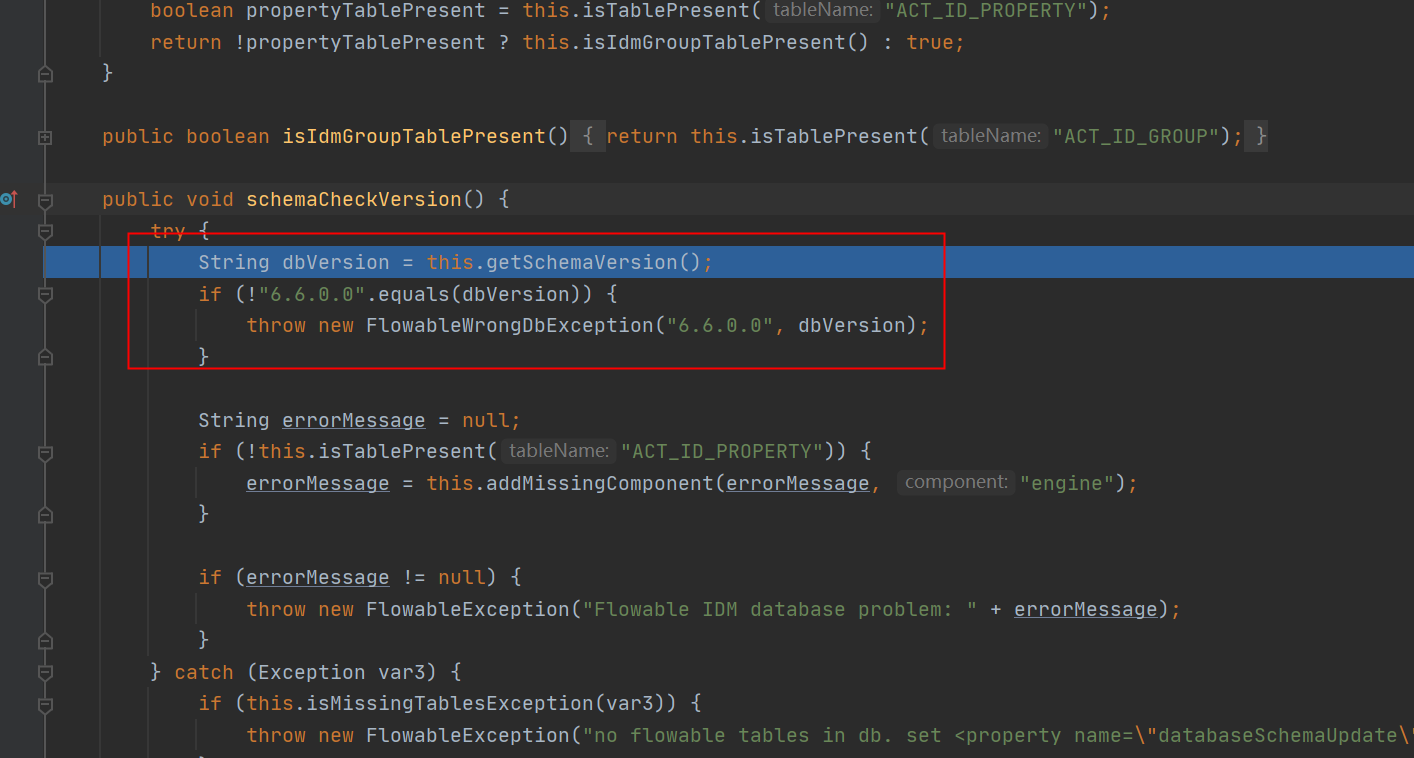Click the red navigate-up arrow in the gutter
Viewport: 1414px width, 758px height.
(14, 199)
